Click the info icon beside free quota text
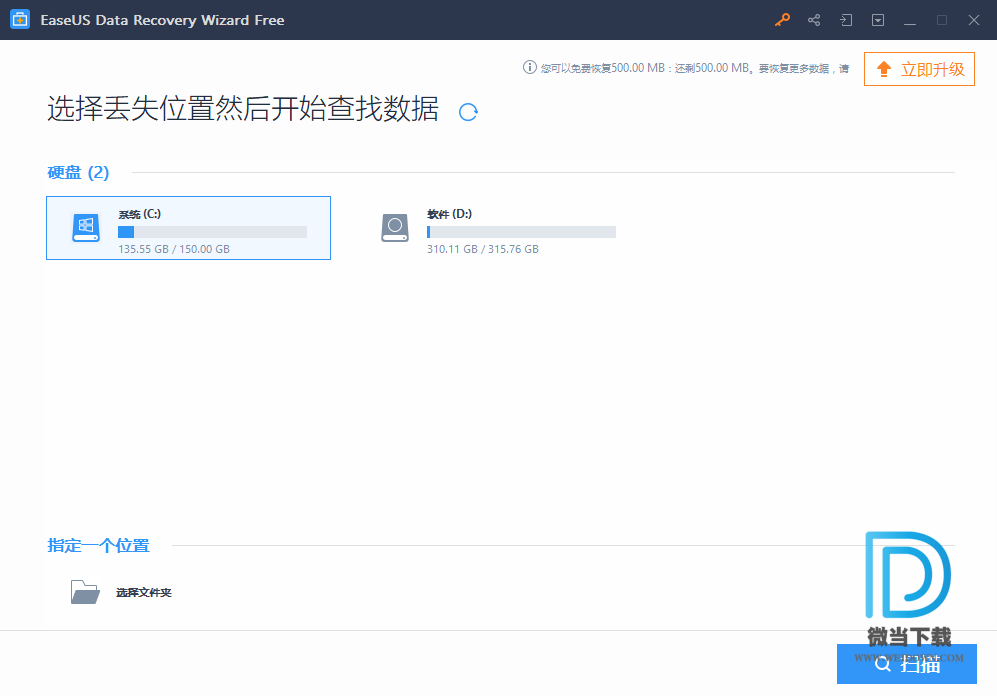Image resolution: width=997 pixels, height=696 pixels. [529, 67]
